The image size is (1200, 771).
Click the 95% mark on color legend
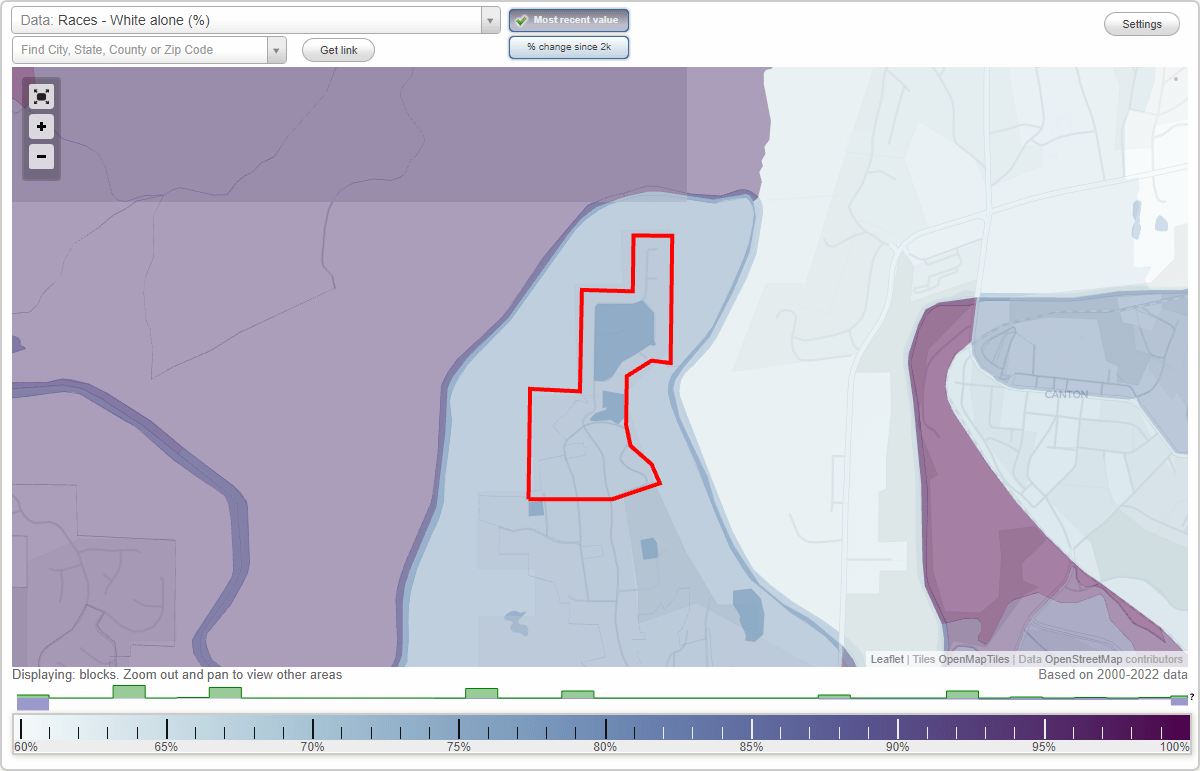point(1044,747)
